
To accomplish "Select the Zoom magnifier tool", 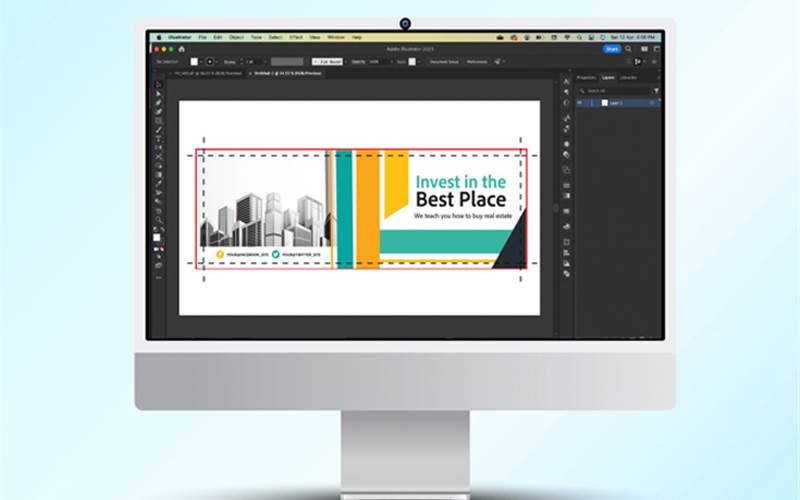I will coord(159,220).
